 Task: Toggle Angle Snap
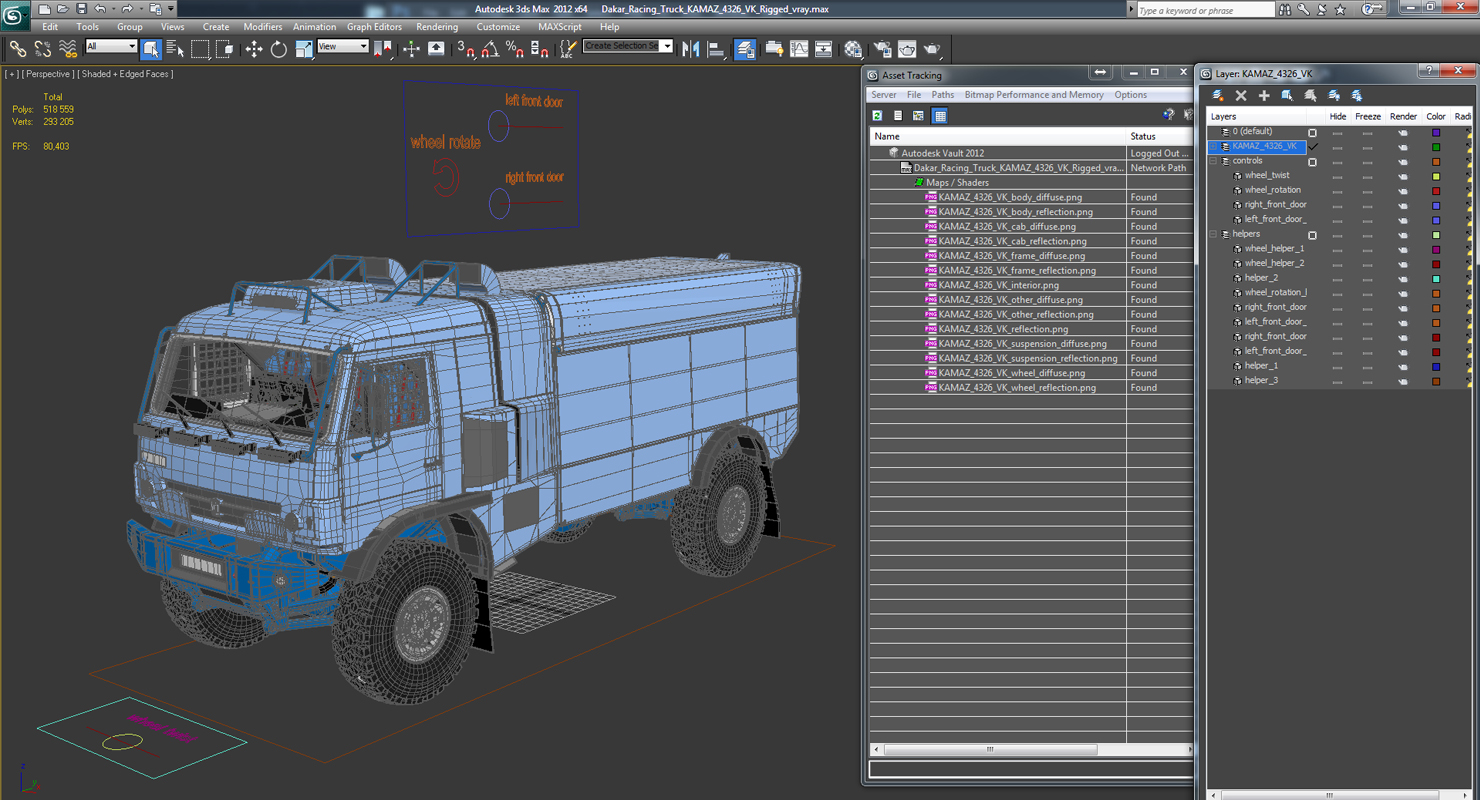pyautogui.click(x=490, y=48)
